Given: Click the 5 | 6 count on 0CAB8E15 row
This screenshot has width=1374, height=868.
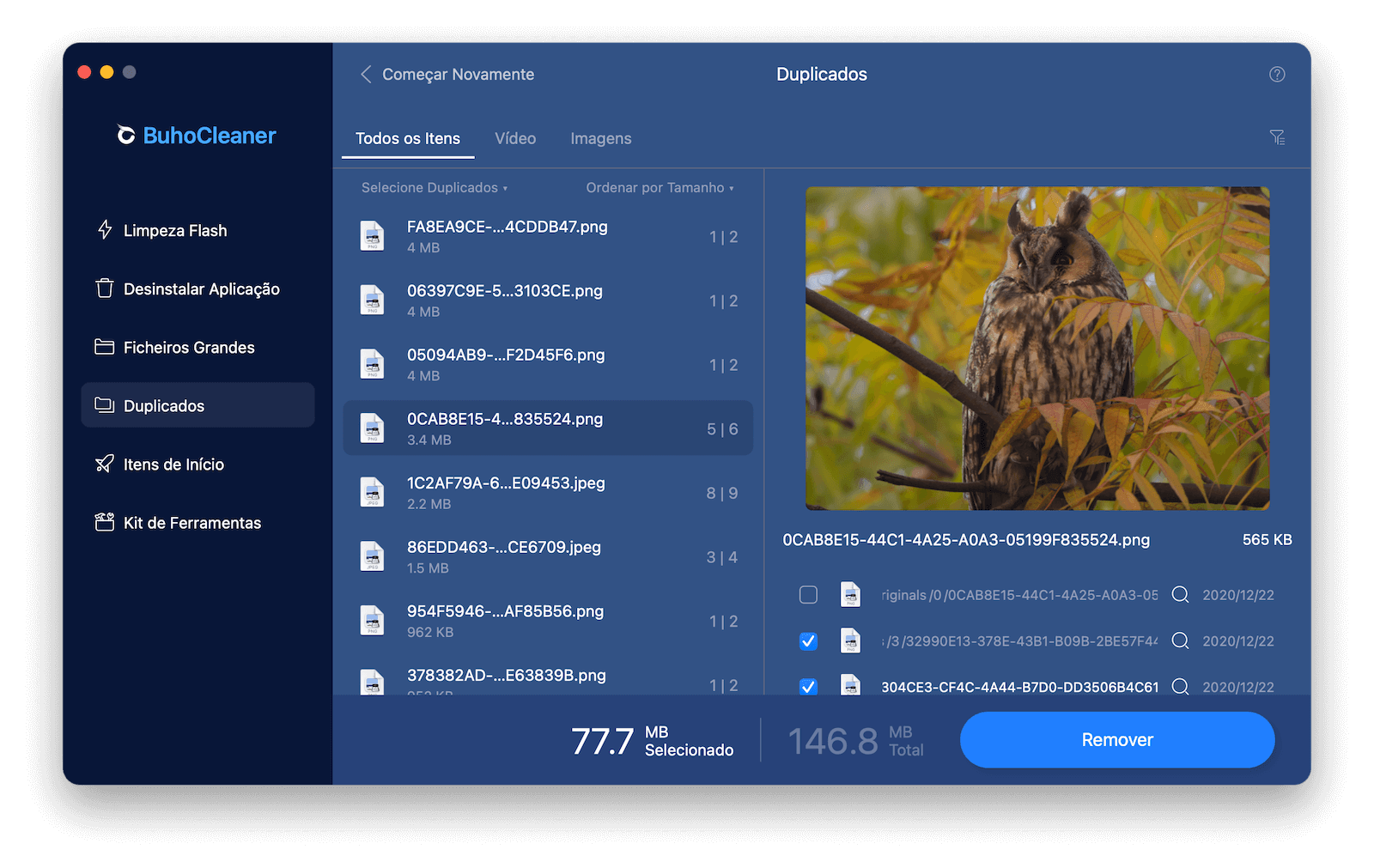Looking at the screenshot, I should tap(722, 429).
